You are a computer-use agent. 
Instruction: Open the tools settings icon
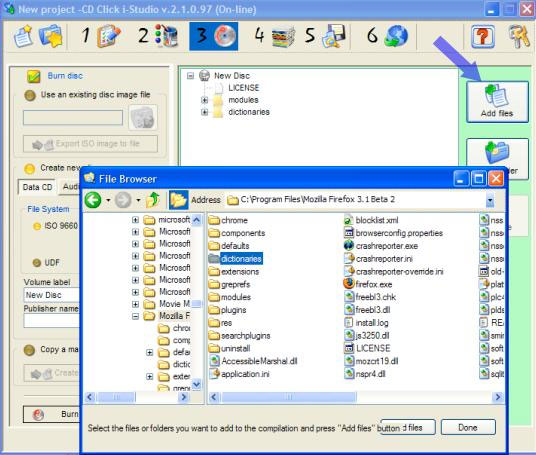tap(519, 36)
